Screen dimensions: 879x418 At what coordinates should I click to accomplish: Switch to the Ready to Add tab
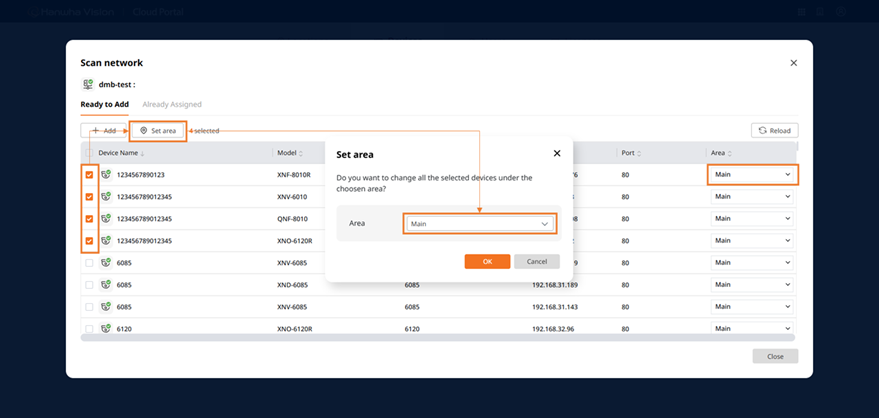(x=104, y=104)
